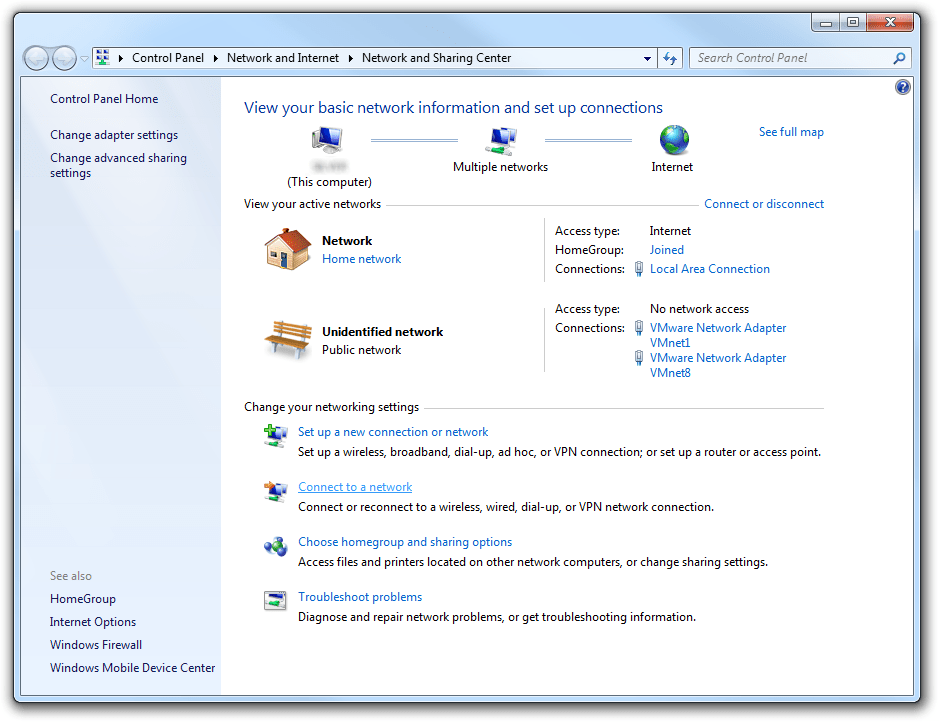Open Local Area Connection status
Screen dimensions: 939x722
point(710,269)
